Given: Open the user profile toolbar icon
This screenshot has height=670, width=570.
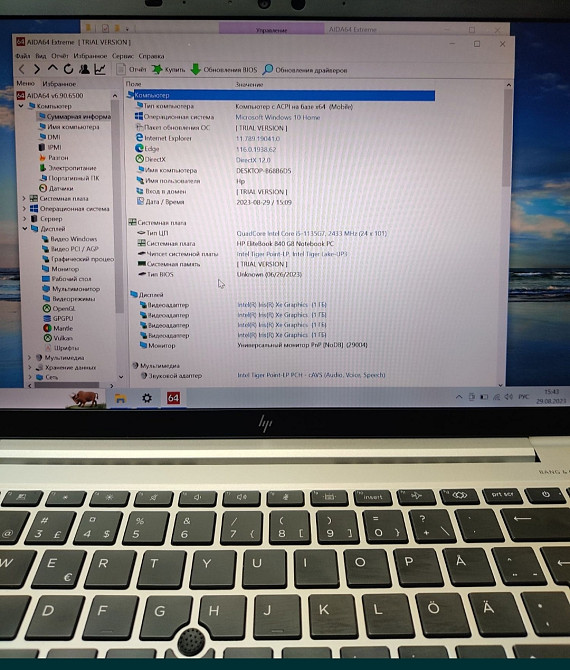Looking at the screenshot, I should click(84, 69).
